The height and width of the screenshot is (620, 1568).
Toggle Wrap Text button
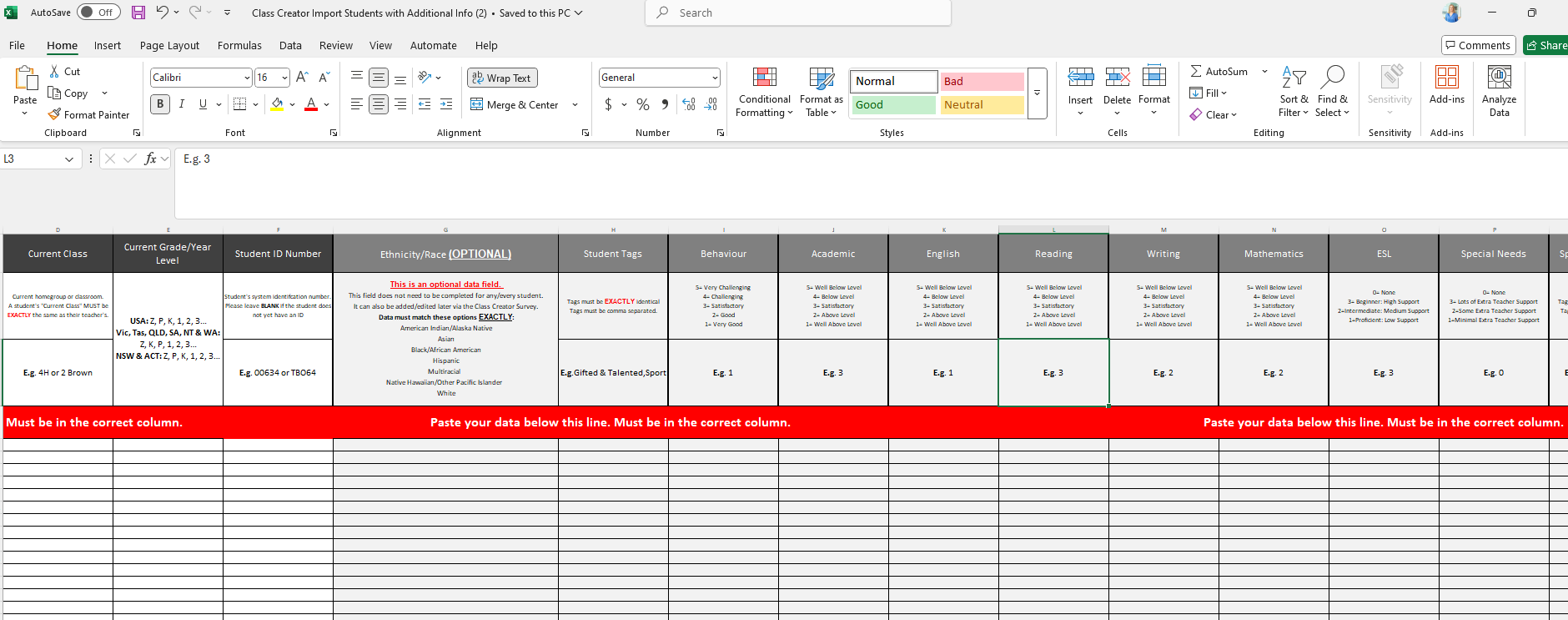tap(502, 78)
